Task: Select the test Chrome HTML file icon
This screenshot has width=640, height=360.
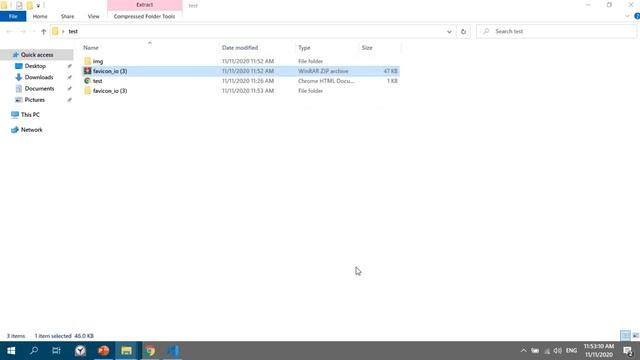Action: (x=87, y=81)
